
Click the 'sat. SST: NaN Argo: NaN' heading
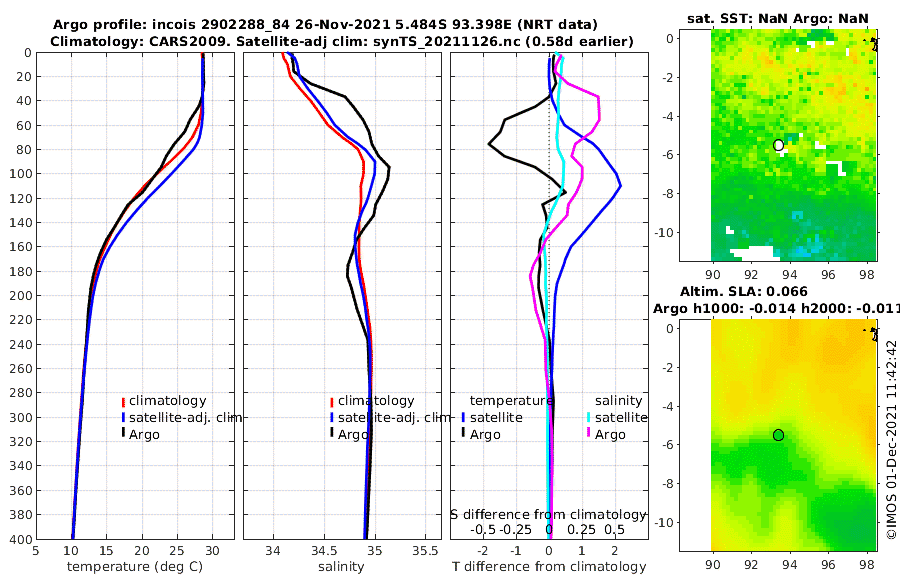tap(778, 18)
